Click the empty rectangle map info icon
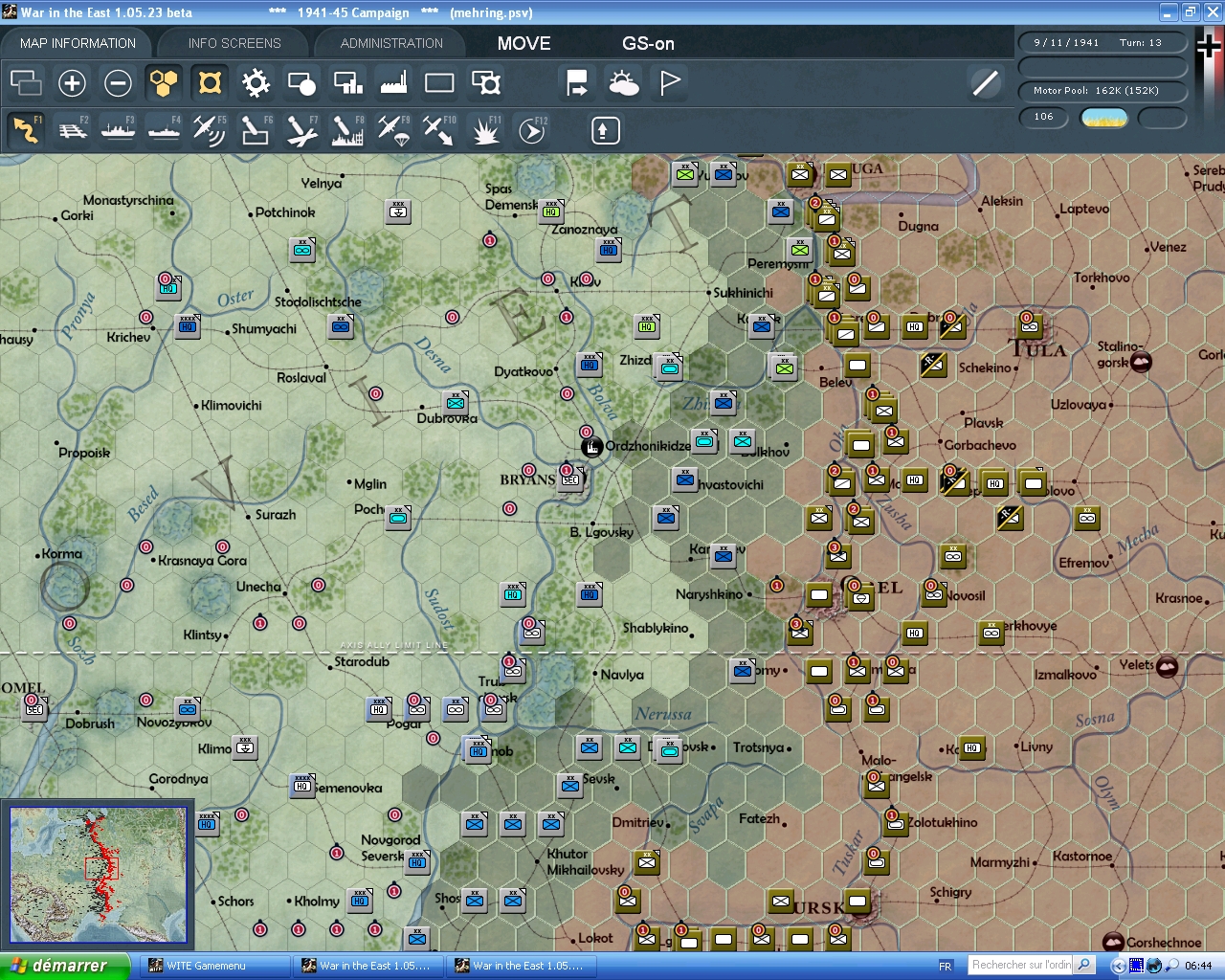1225x980 pixels. (x=439, y=83)
